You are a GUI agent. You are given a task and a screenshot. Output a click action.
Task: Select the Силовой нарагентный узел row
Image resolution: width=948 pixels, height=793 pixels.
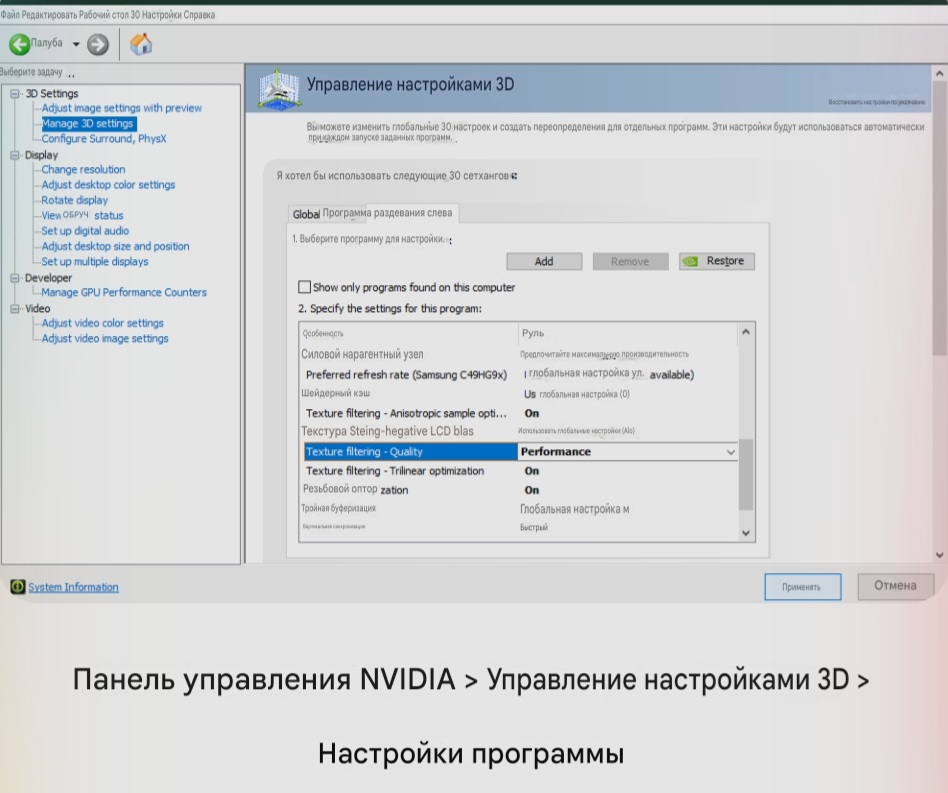pyautogui.click(x=519, y=355)
